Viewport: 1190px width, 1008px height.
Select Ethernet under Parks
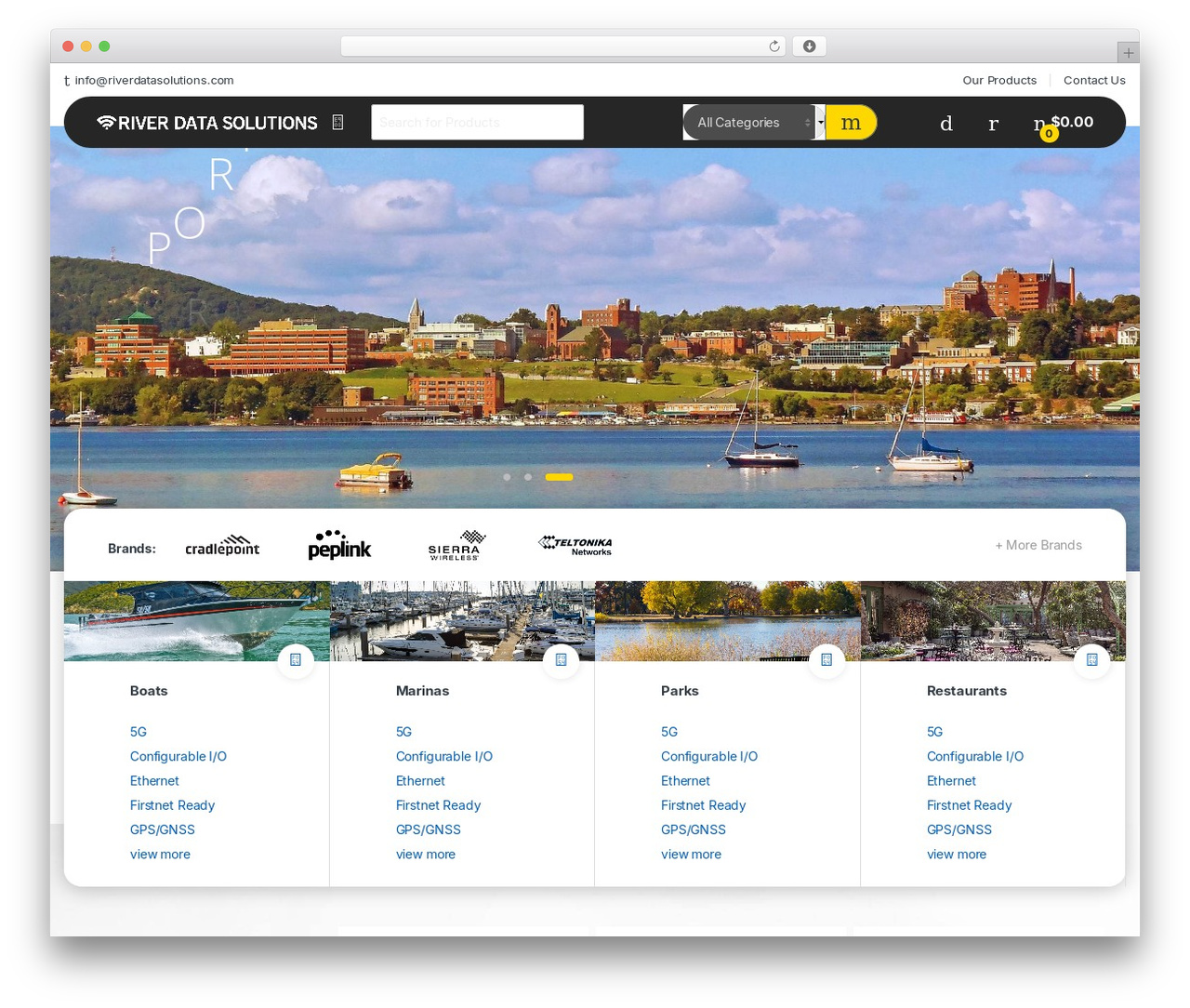pyautogui.click(x=685, y=781)
